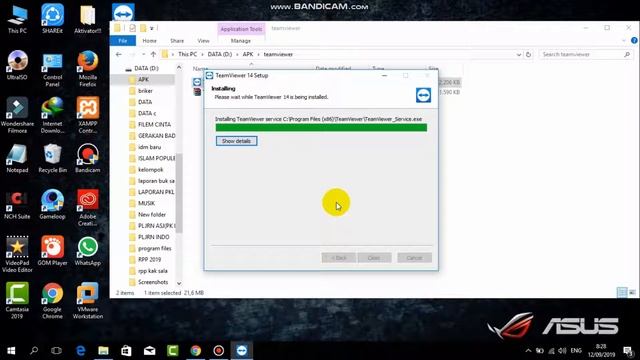The width and height of the screenshot is (640, 360).
Task: Open Wondershare Filmora shortcut
Action: click(x=17, y=115)
